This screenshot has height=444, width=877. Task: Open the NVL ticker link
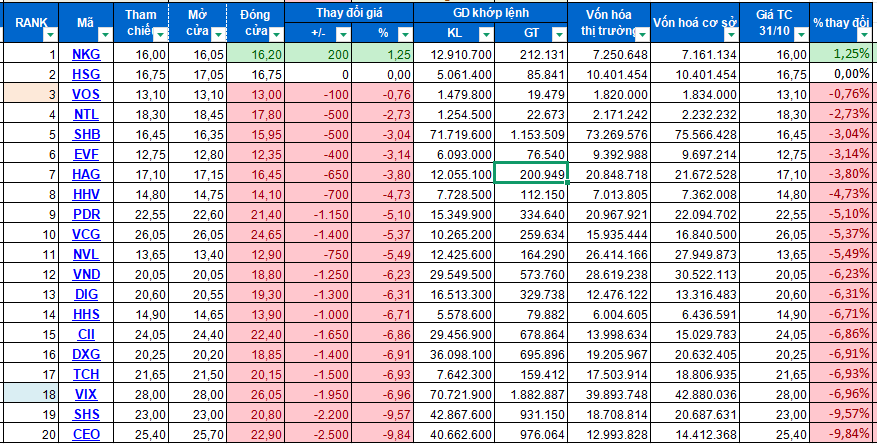tap(86, 254)
